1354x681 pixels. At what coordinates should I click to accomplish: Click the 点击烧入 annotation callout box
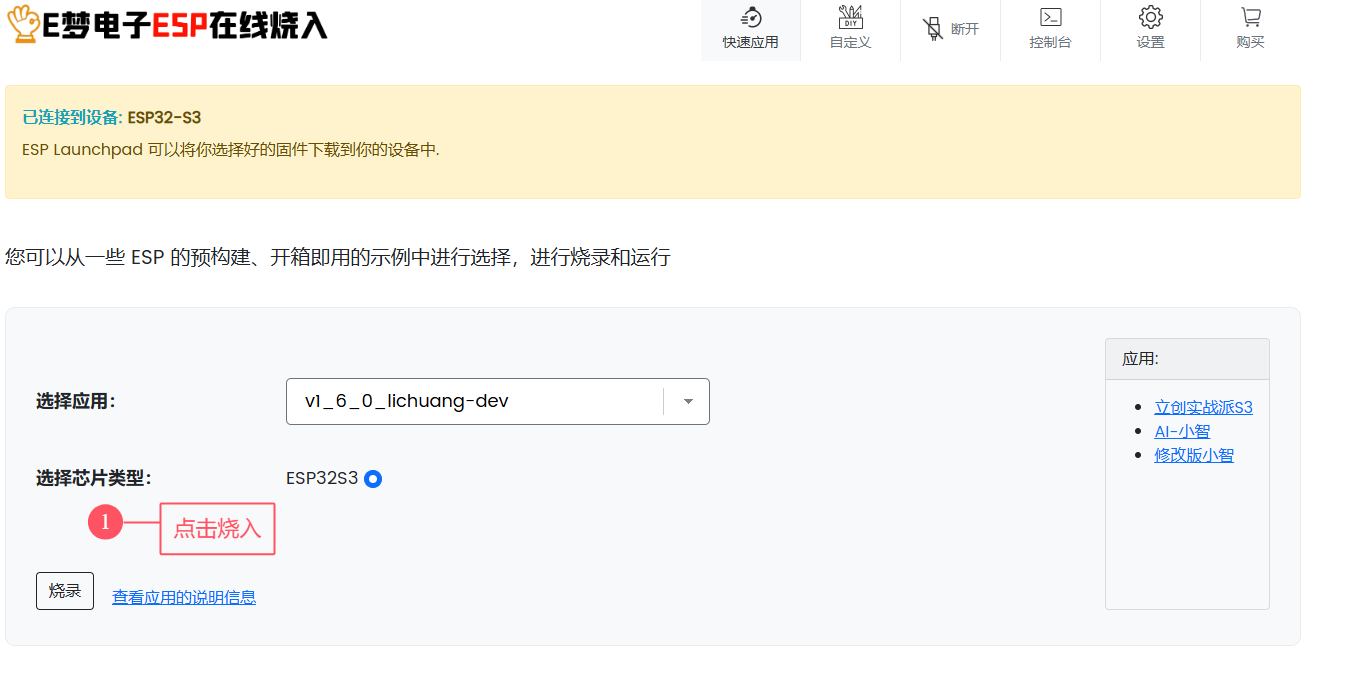[217, 529]
